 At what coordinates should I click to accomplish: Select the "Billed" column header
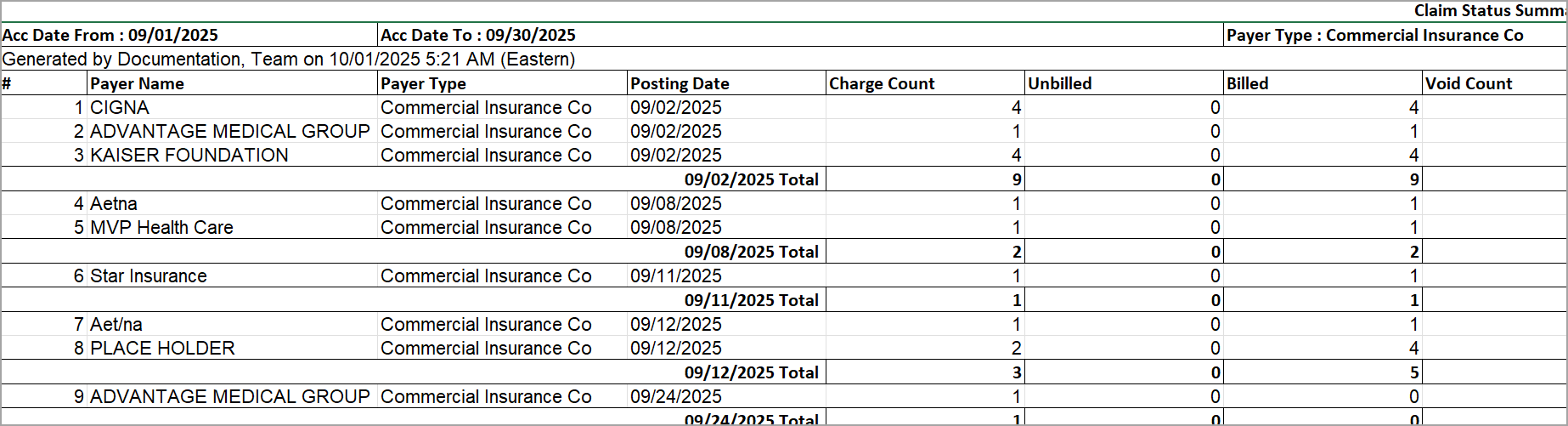1247,83
